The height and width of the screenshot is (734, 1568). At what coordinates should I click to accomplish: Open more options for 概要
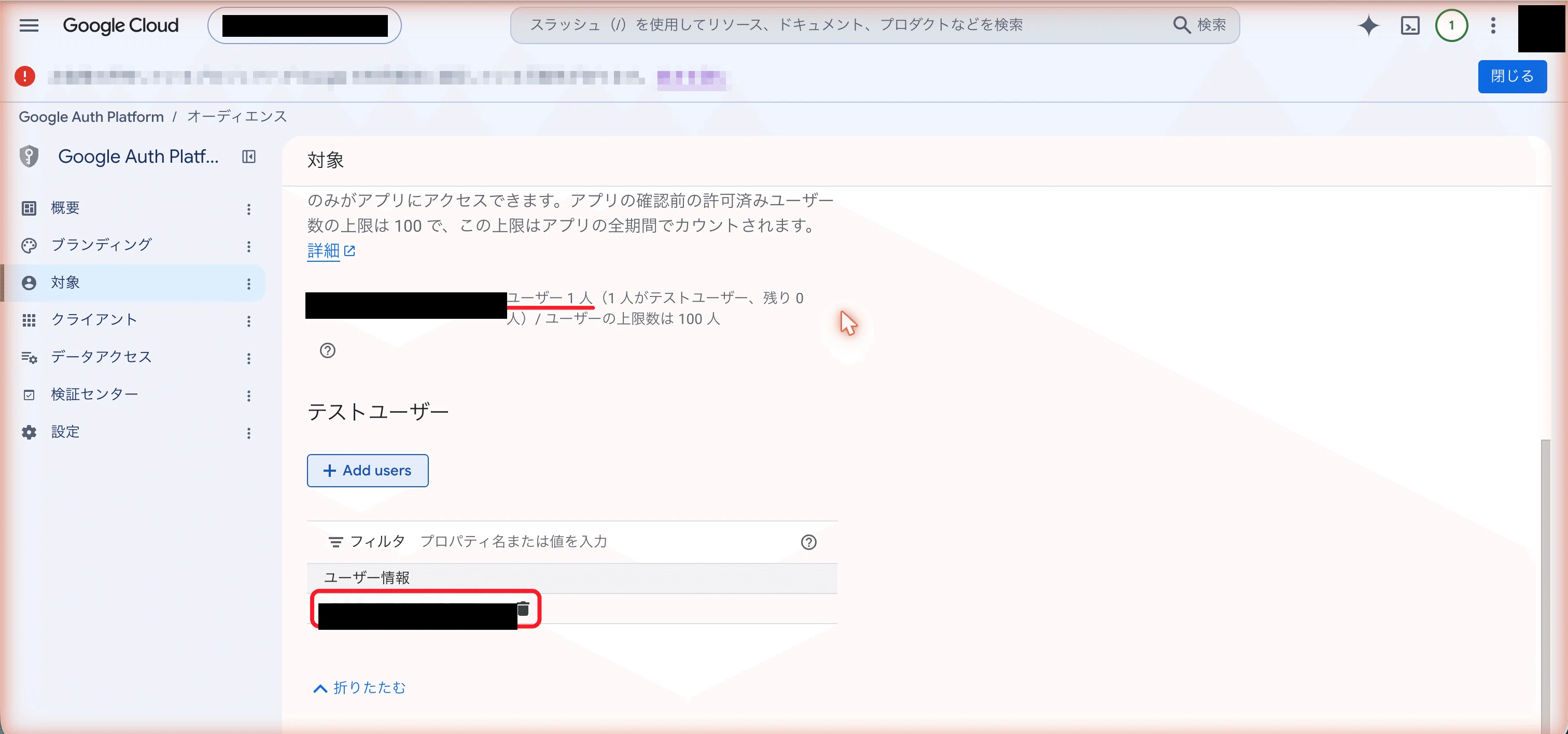pos(248,209)
